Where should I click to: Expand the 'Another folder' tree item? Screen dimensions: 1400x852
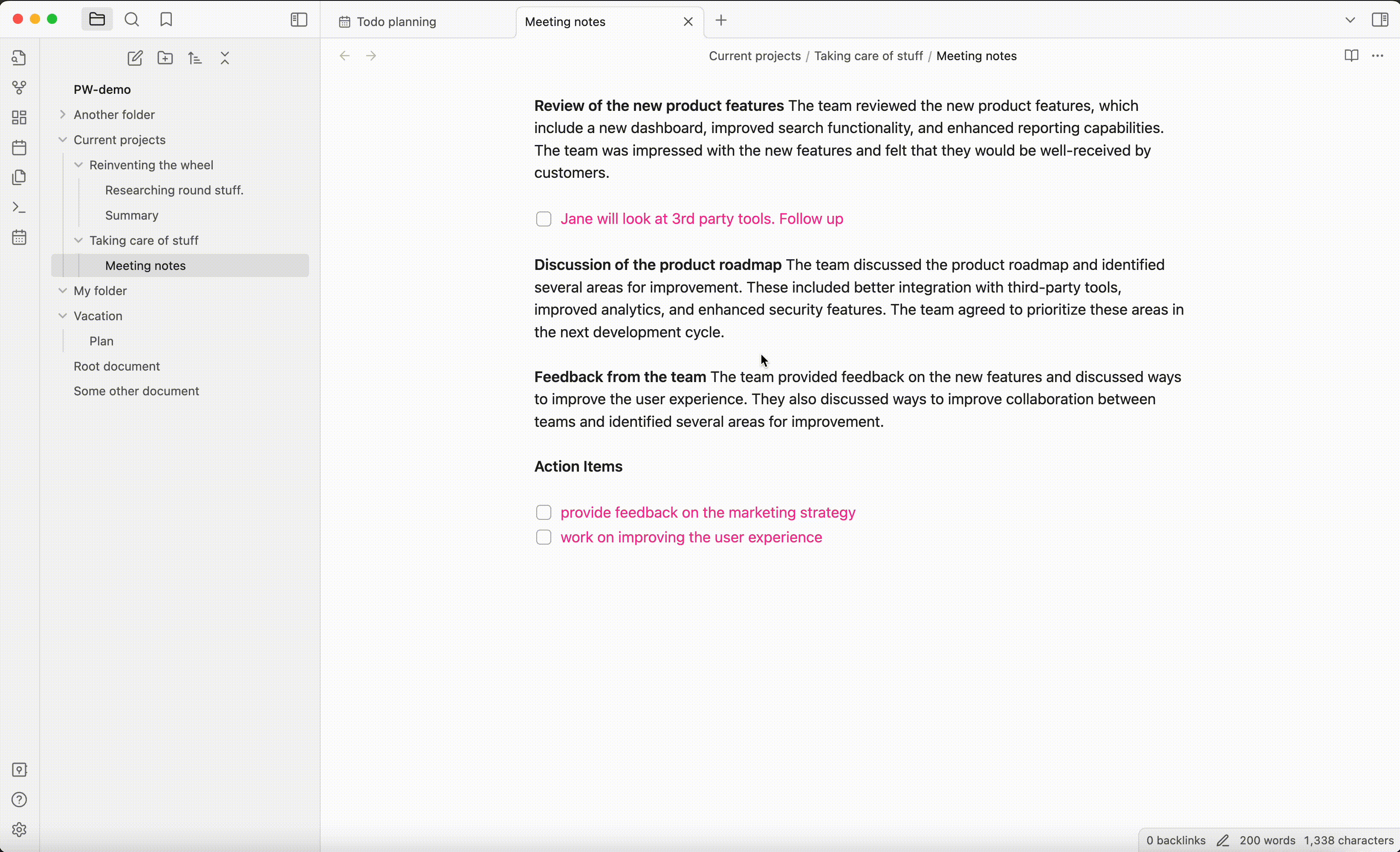[x=63, y=114]
